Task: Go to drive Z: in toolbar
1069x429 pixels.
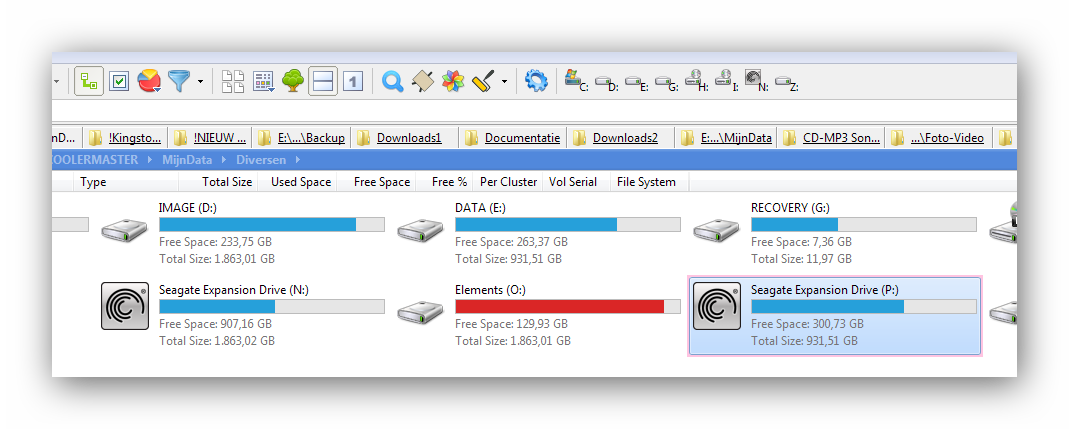Action: click(x=786, y=83)
